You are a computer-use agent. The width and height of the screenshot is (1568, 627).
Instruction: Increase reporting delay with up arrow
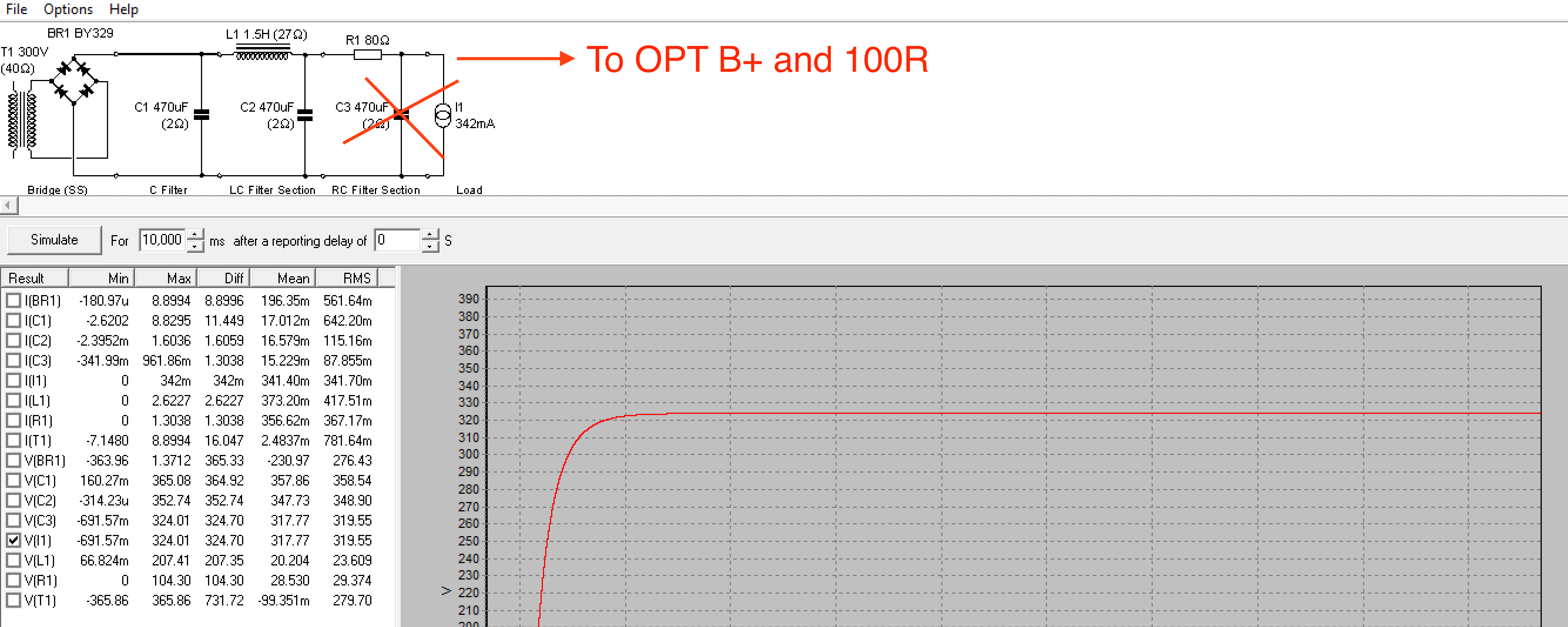coord(430,234)
